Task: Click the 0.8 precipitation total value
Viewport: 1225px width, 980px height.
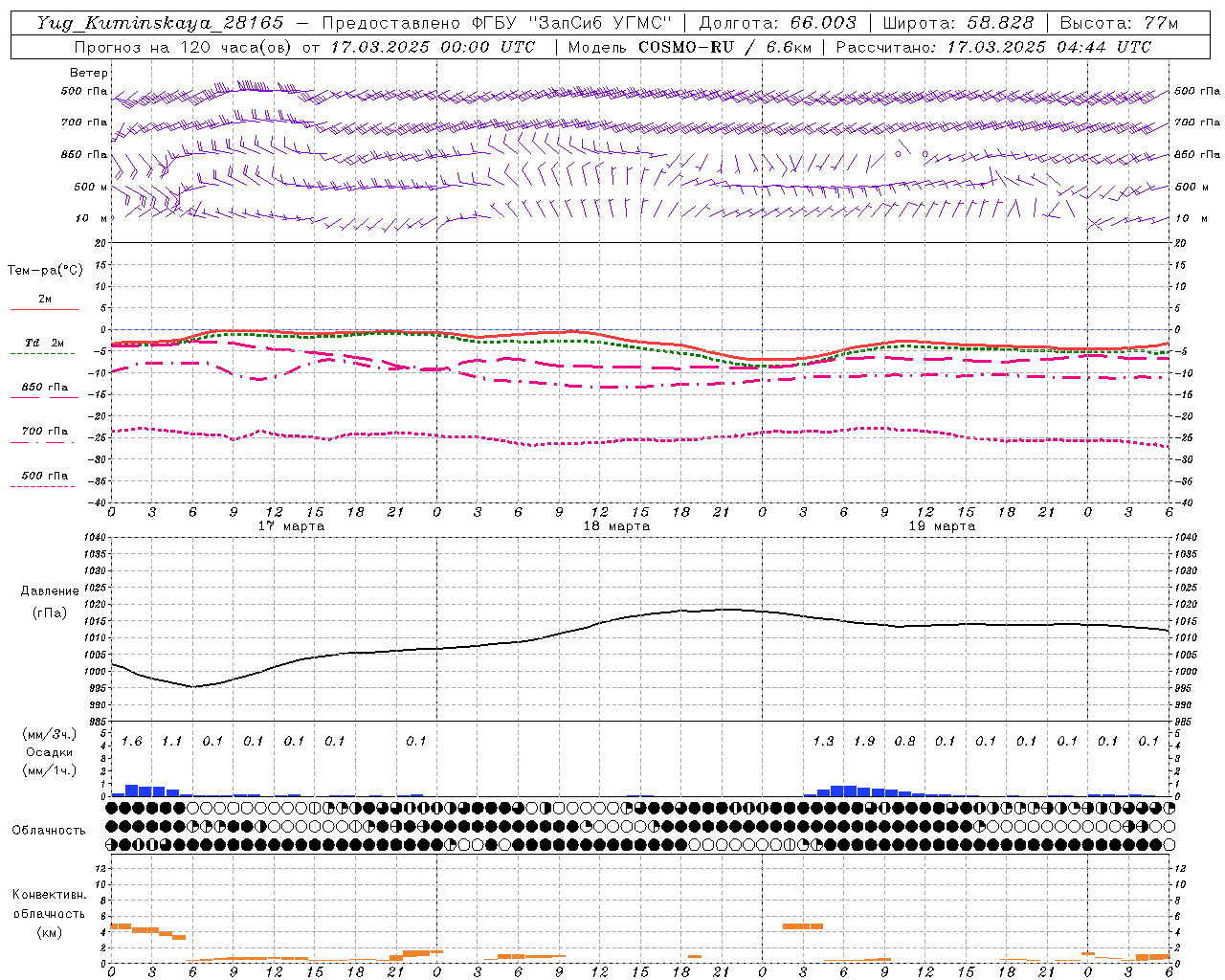Action: point(904,742)
